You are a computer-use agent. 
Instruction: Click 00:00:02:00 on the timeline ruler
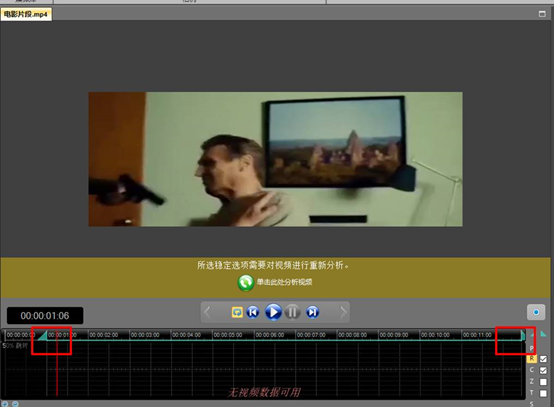pyautogui.click(x=104, y=335)
